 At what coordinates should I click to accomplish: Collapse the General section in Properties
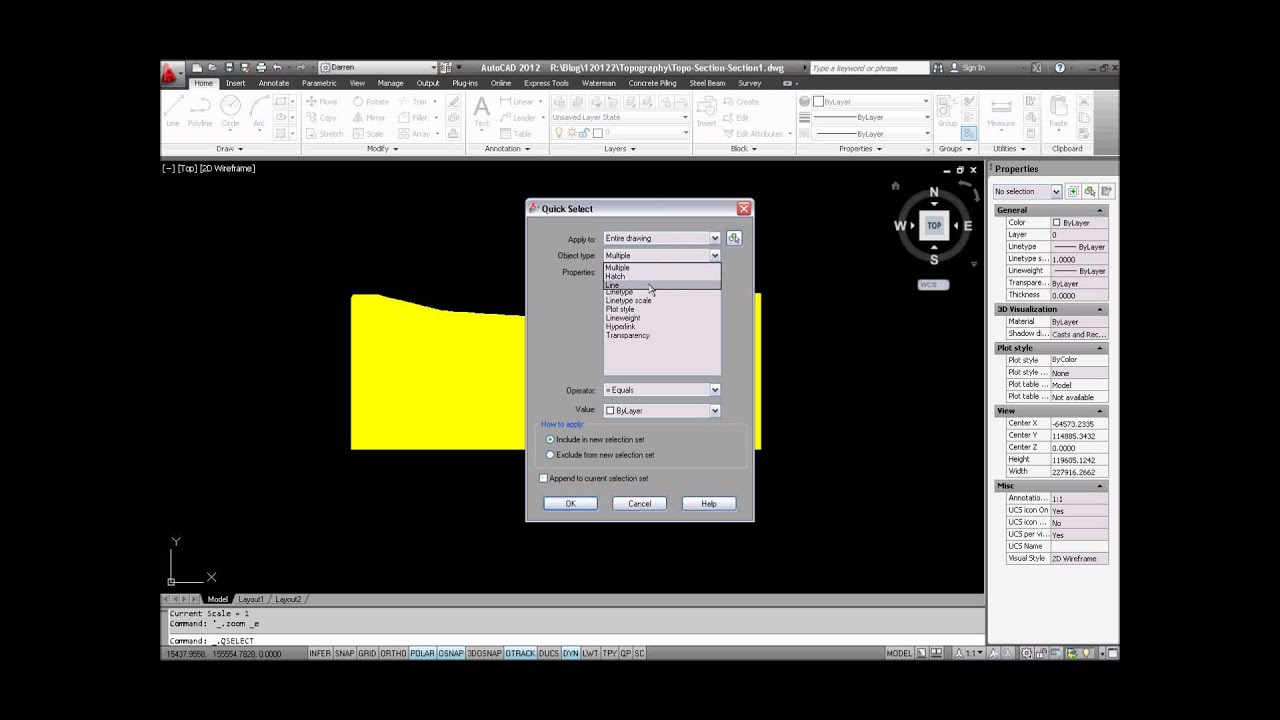click(1100, 210)
